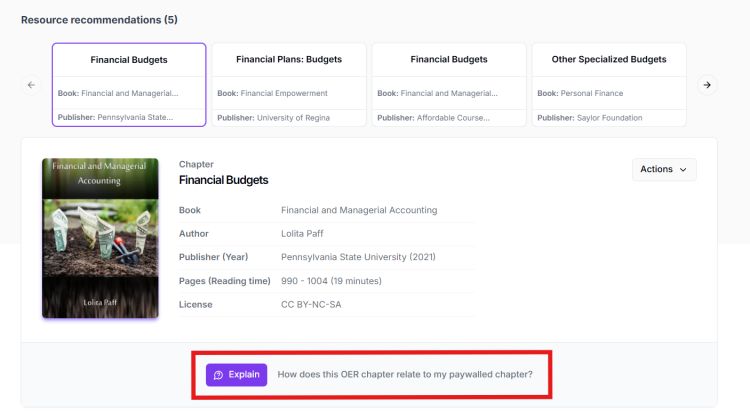The width and height of the screenshot is (750, 411).
Task: Click the chat icon on Explain button
Action: pos(218,375)
